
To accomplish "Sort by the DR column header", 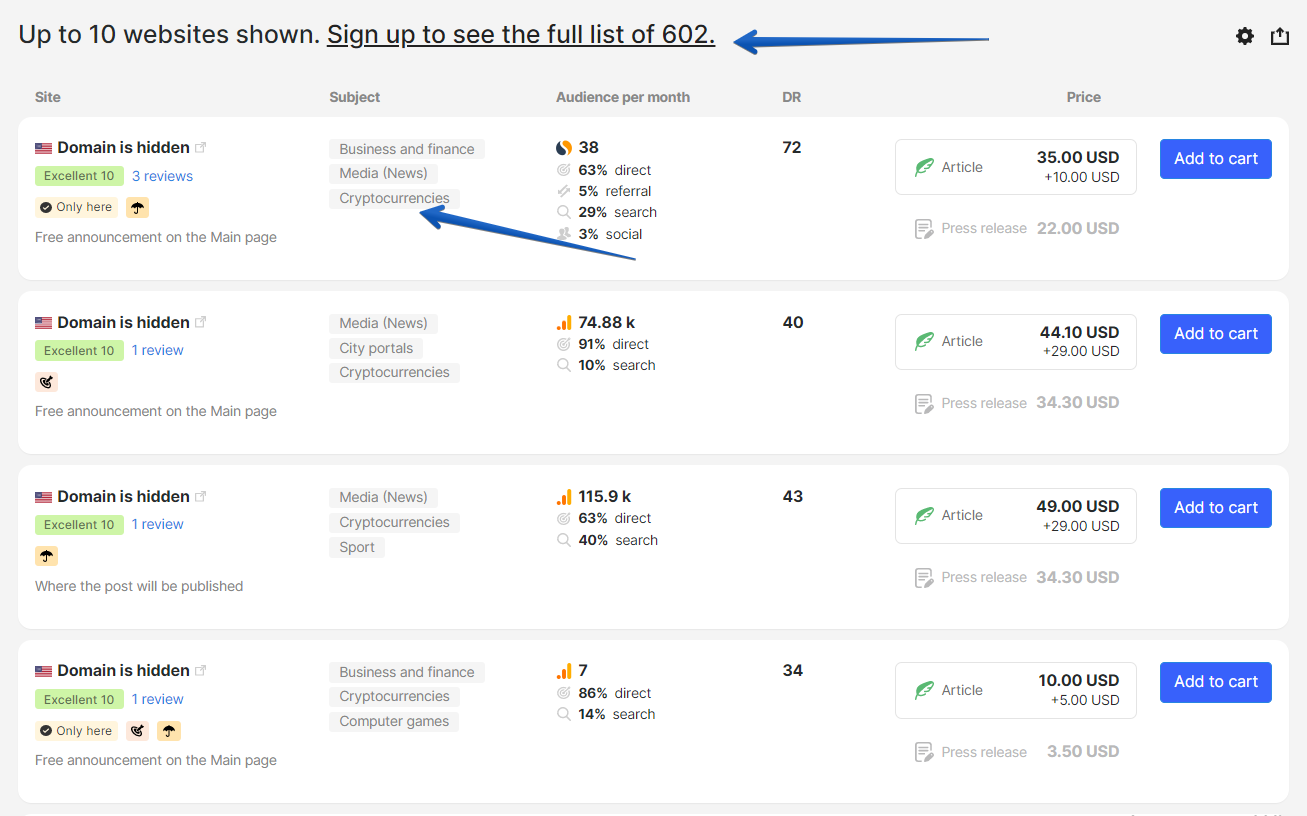I will (x=791, y=97).
